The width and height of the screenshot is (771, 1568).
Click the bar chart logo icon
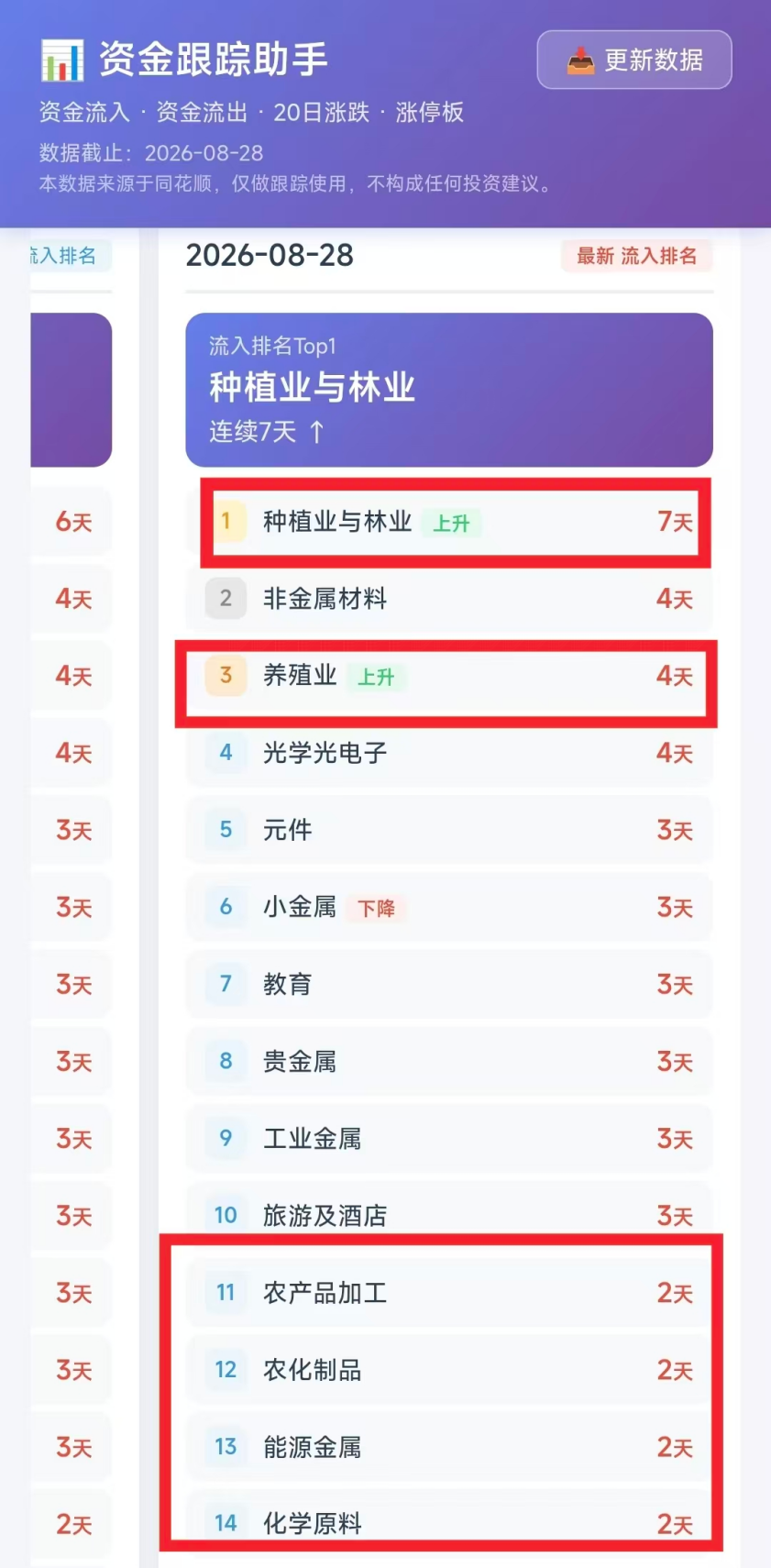pos(62,61)
